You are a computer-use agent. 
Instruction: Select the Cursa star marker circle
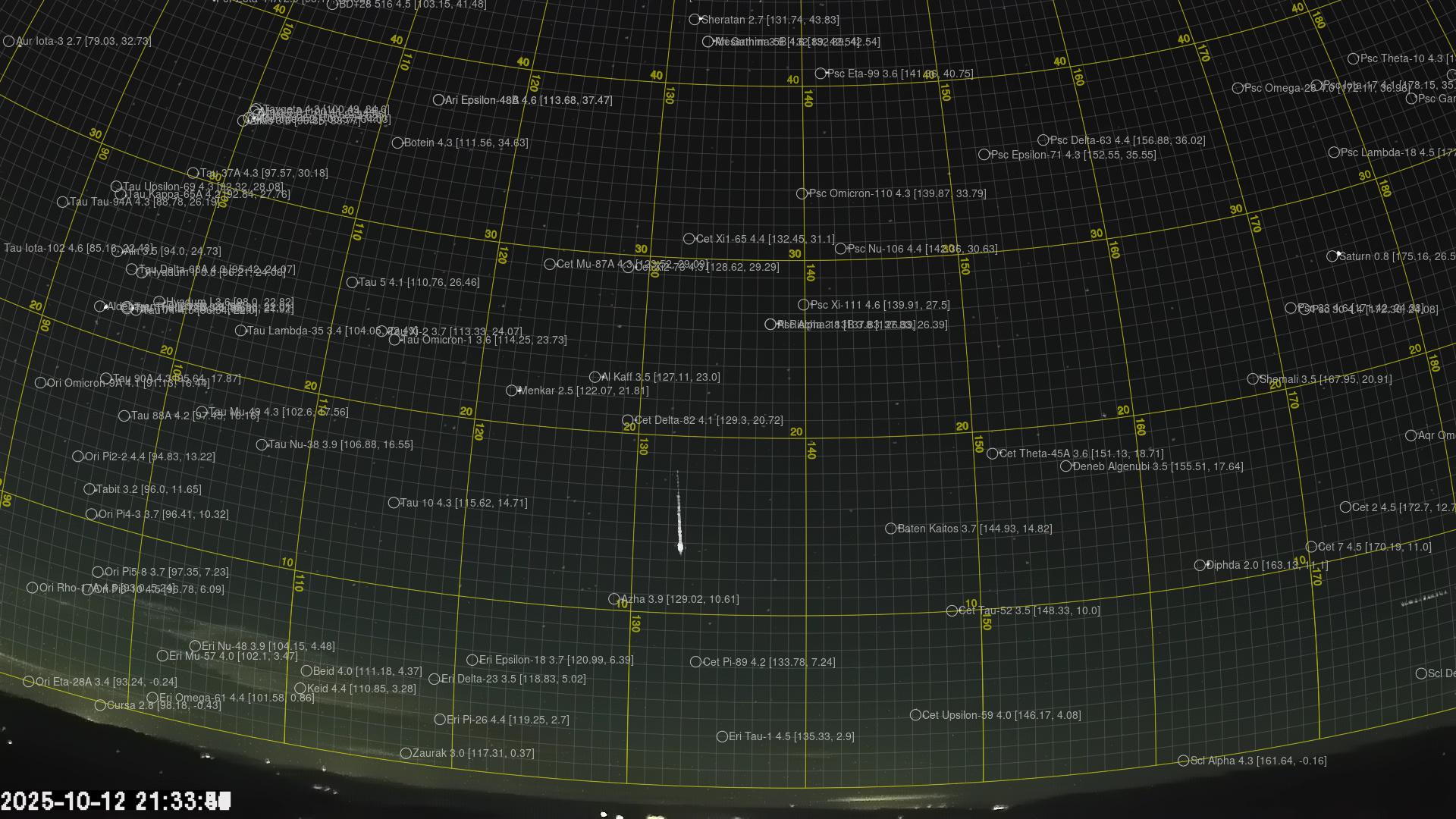point(100,705)
